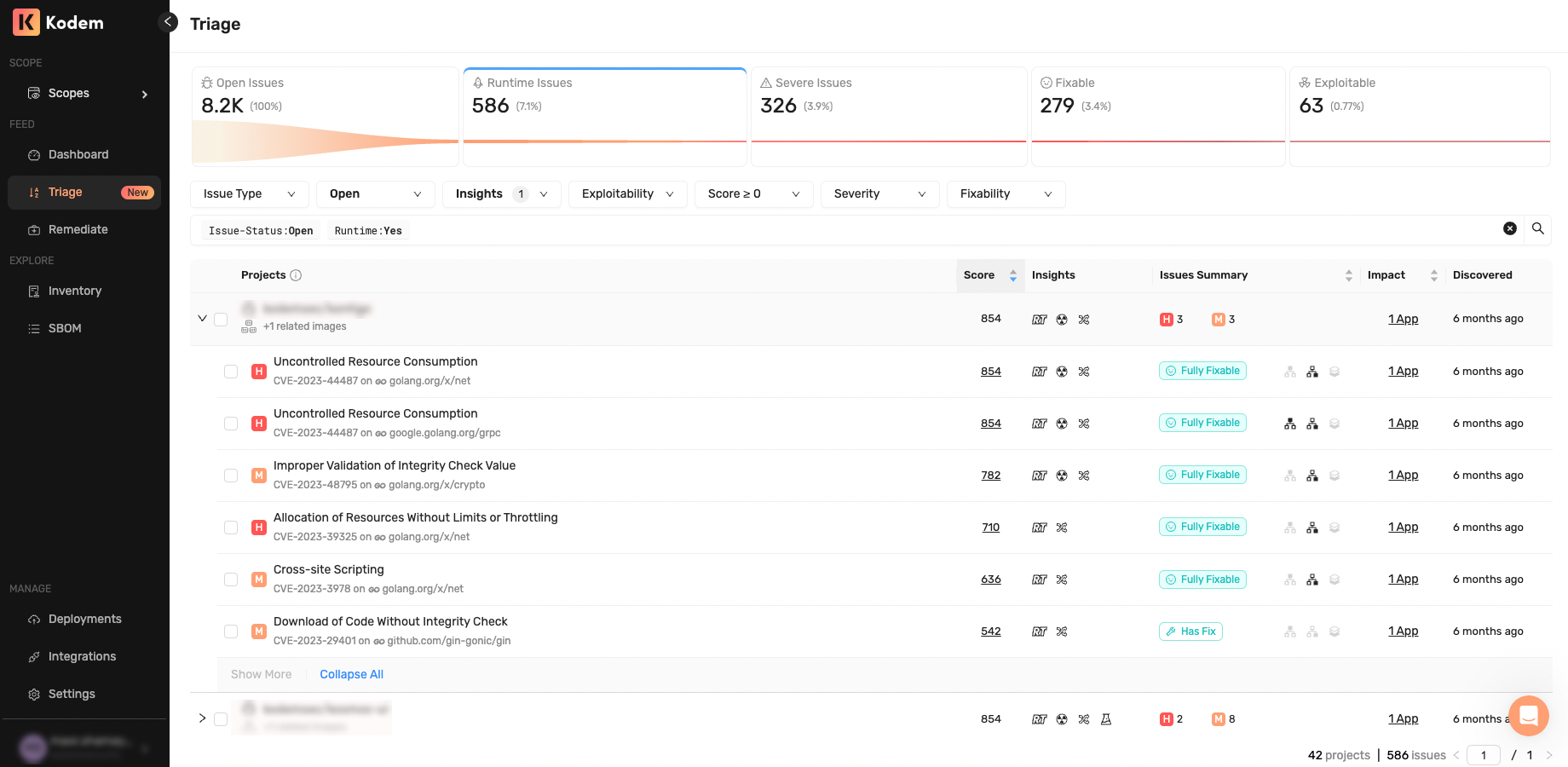Open the chat support bubble
1568x767 pixels.
coord(1529,716)
